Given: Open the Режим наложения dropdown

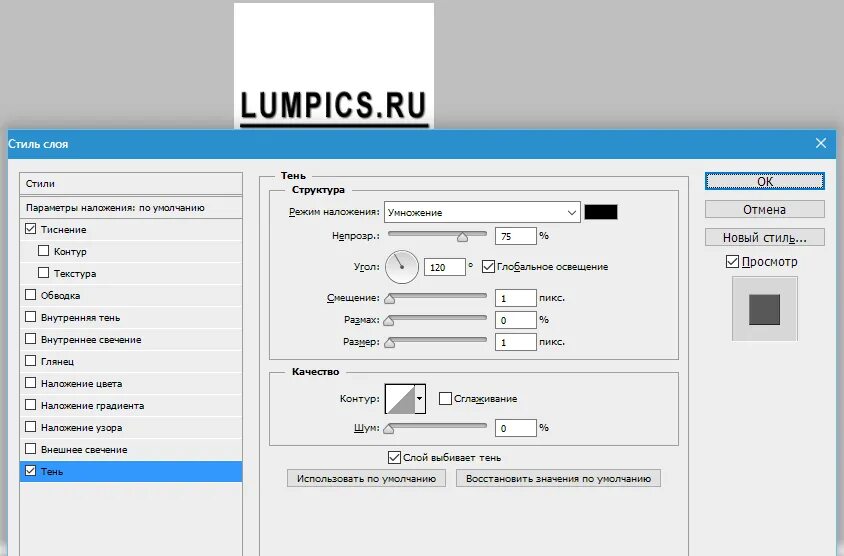Looking at the screenshot, I should pyautogui.click(x=482, y=212).
